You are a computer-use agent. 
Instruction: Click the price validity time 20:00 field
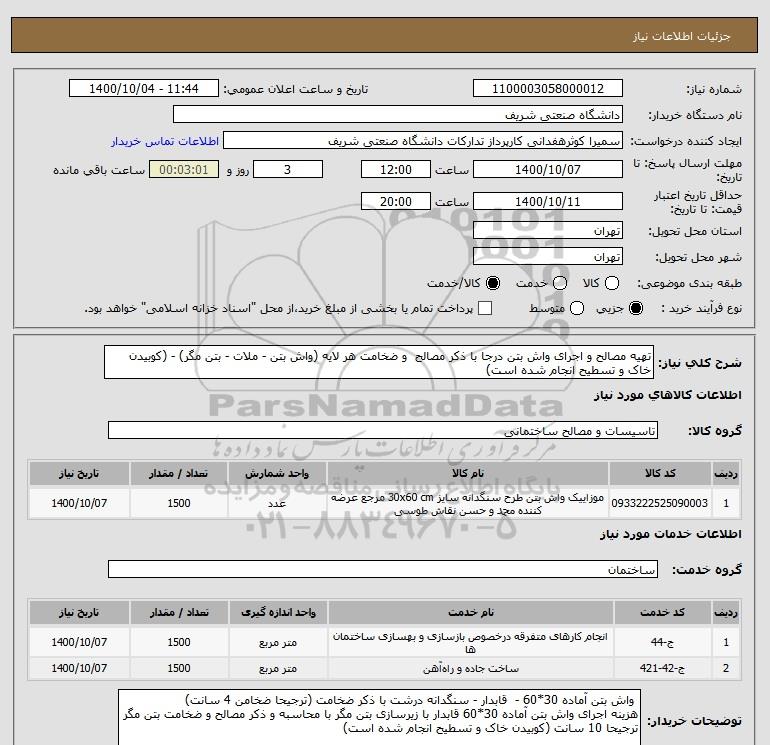pyautogui.click(x=396, y=201)
